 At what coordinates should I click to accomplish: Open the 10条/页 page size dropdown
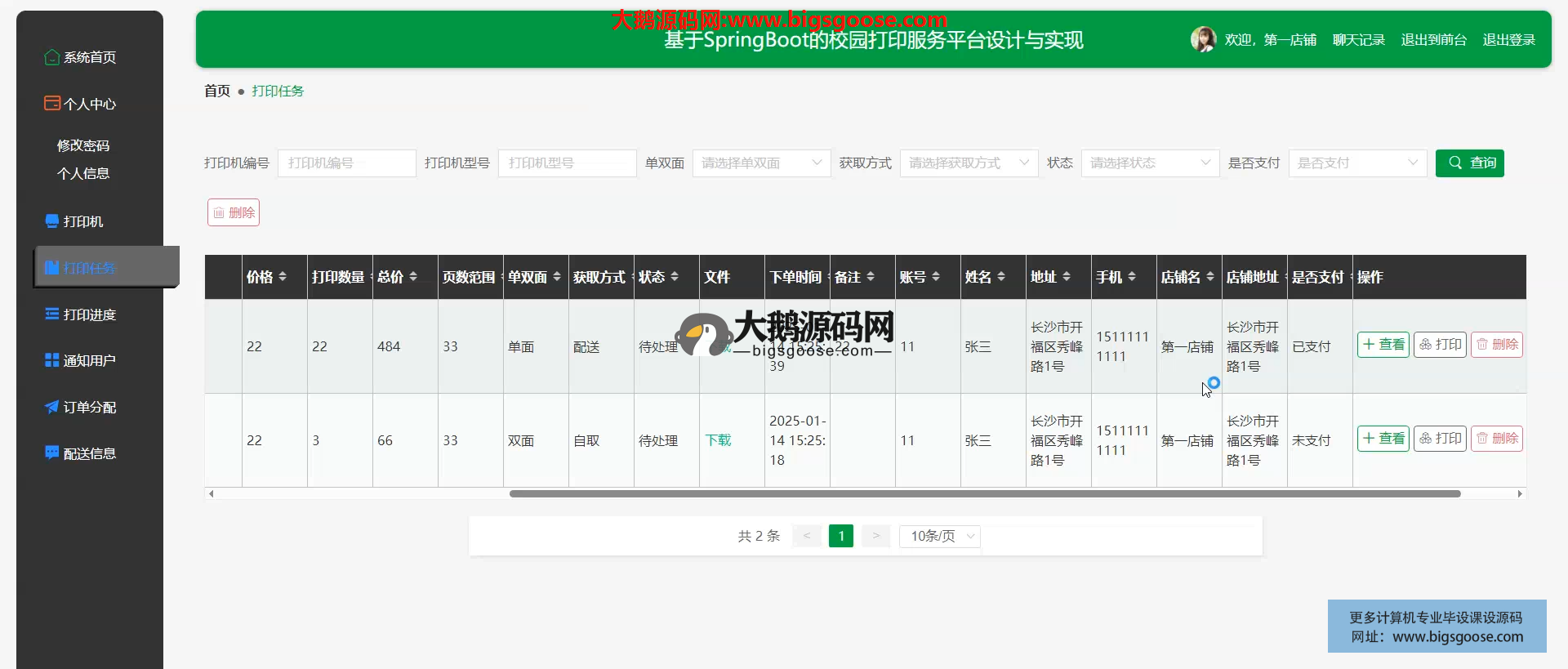tap(940, 536)
